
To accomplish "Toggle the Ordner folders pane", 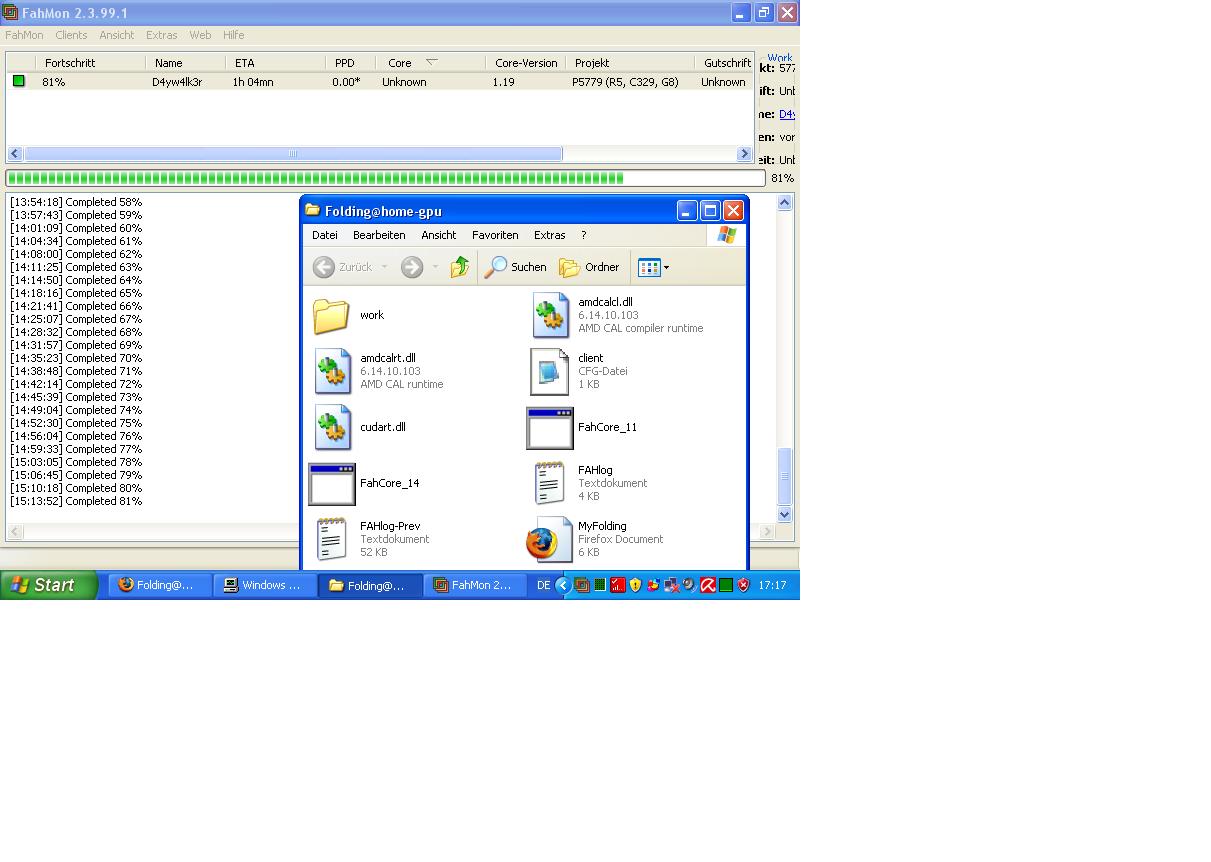I will (x=589, y=267).
